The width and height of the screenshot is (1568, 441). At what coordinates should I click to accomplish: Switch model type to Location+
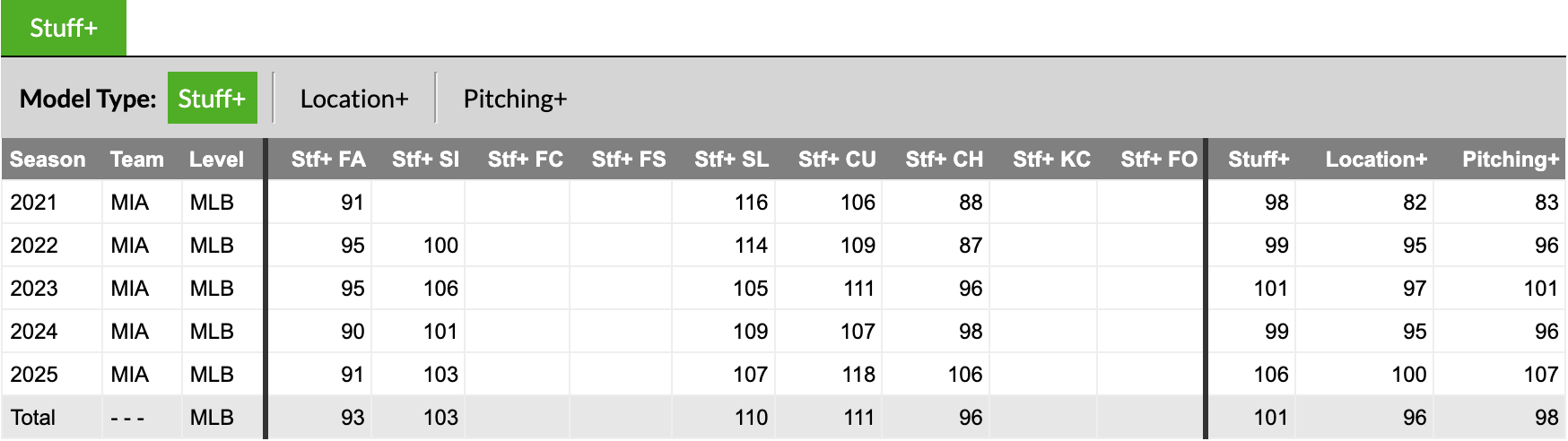pyautogui.click(x=353, y=99)
